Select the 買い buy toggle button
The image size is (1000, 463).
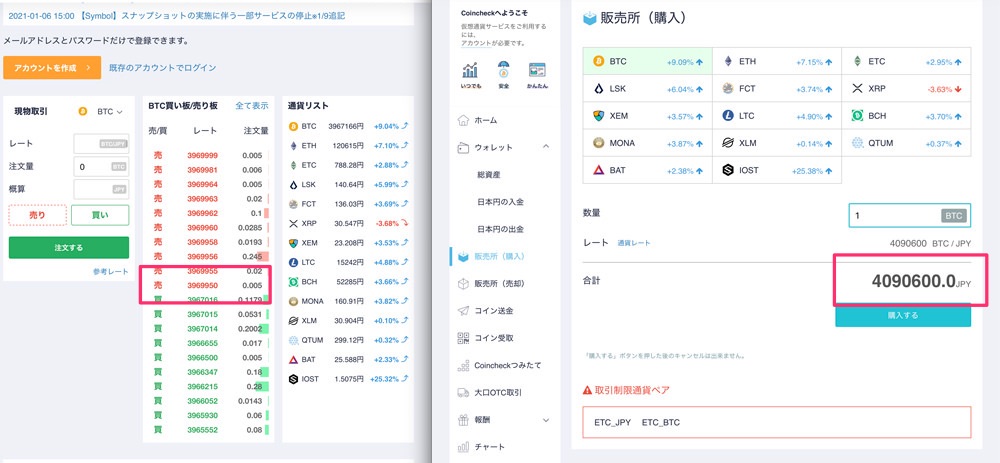coord(100,216)
